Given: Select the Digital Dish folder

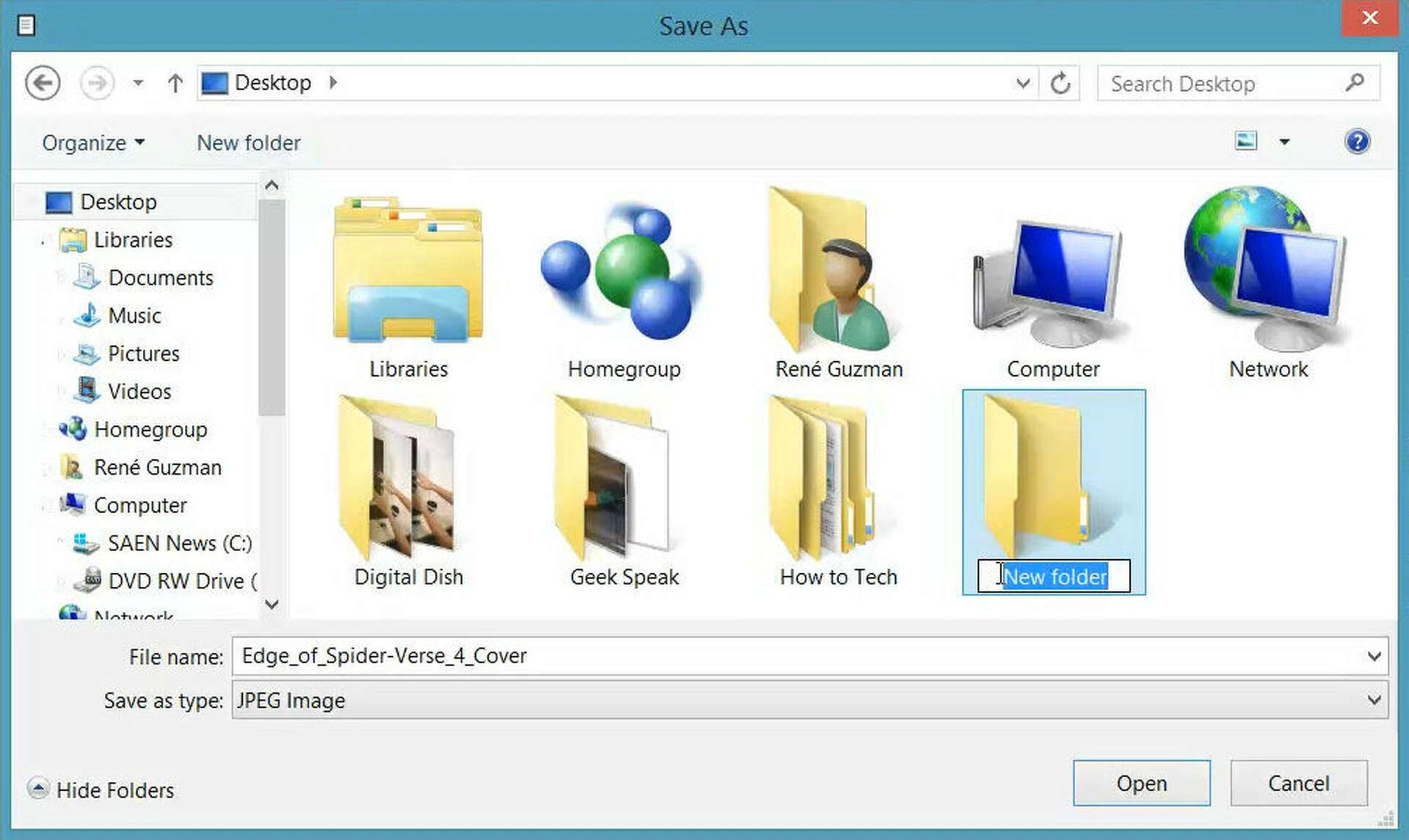Looking at the screenshot, I should tap(408, 488).
